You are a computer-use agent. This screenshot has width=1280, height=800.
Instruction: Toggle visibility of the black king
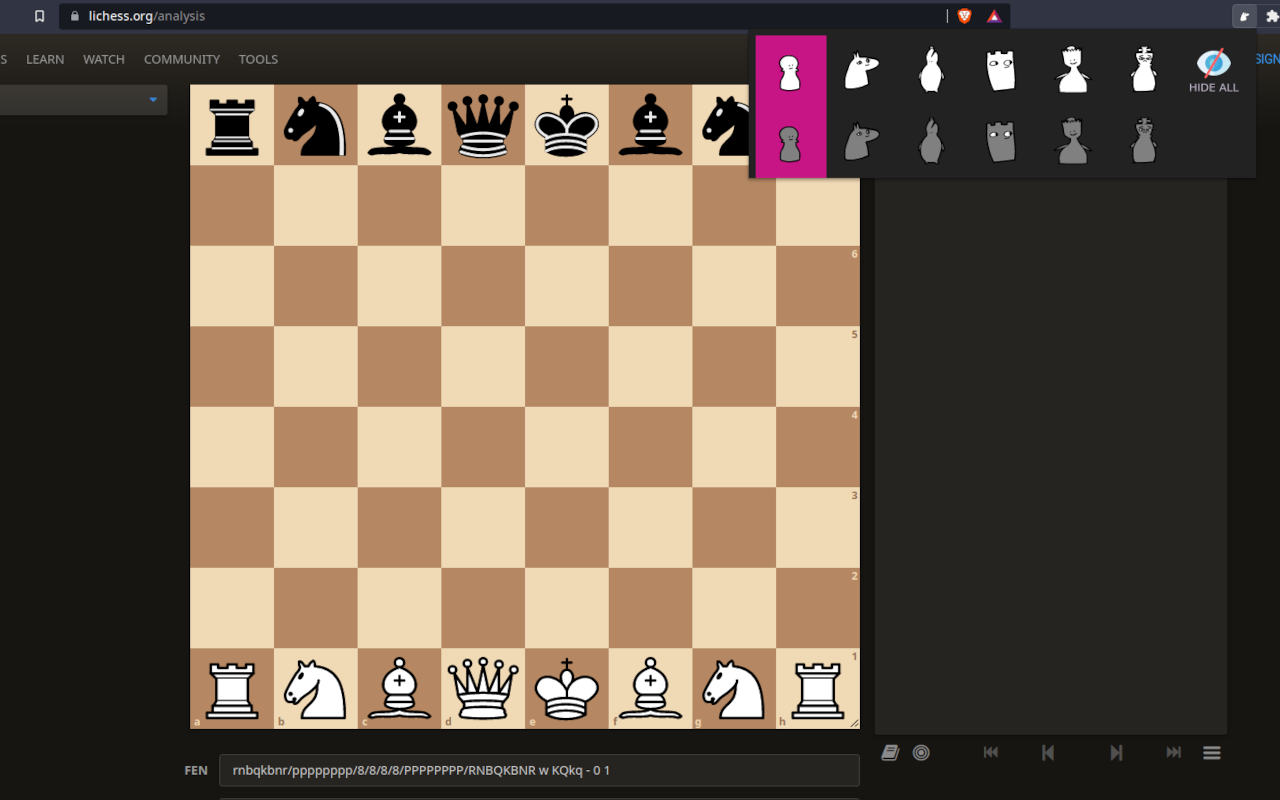pyautogui.click(x=1143, y=140)
